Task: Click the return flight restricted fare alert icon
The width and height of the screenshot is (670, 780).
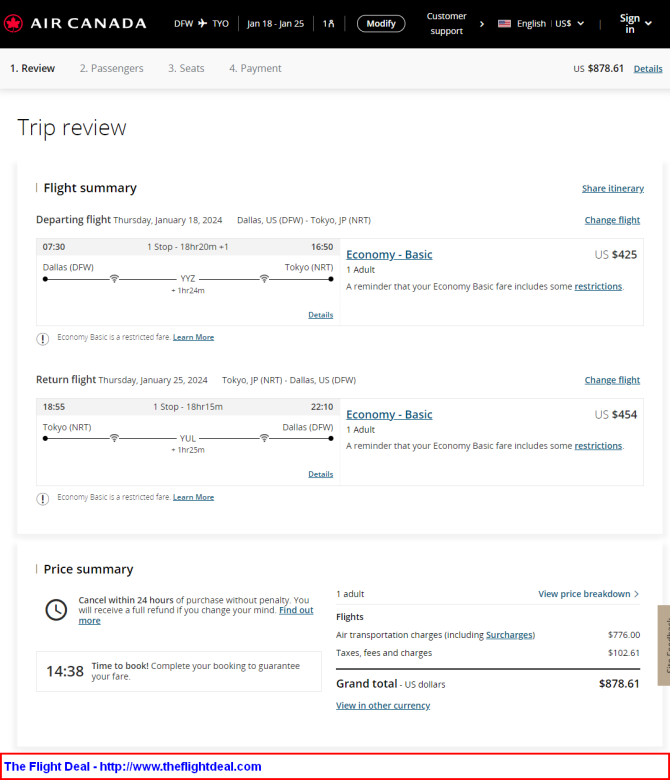Action: pyautogui.click(x=43, y=498)
